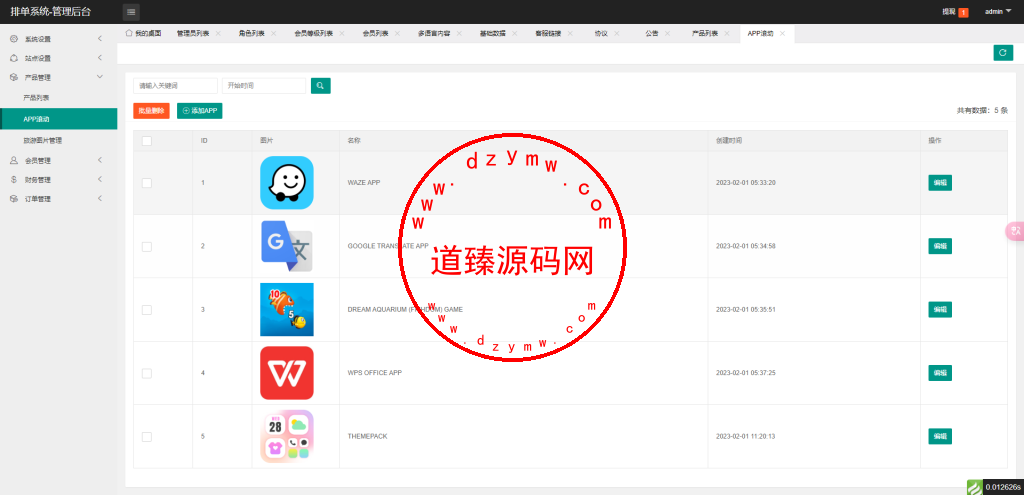Click the pink translate floating icon
This screenshot has height=495, width=1024.
(x=1016, y=231)
